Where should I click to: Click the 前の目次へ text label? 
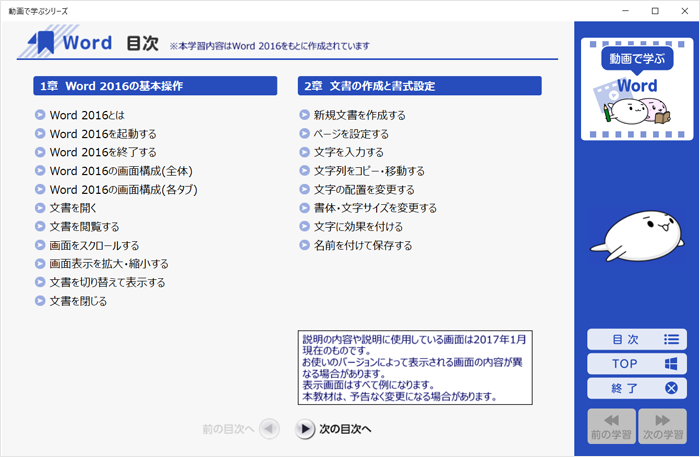pos(228,429)
